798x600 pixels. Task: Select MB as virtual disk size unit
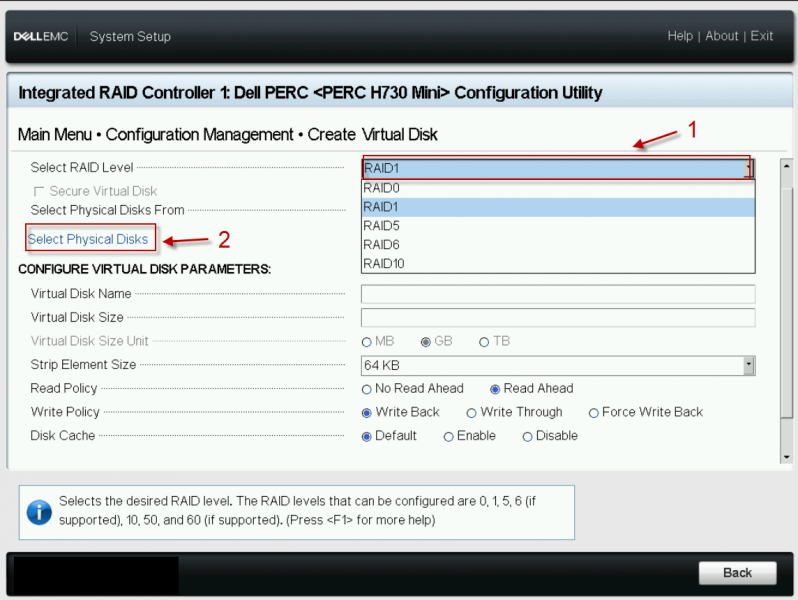tap(366, 342)
